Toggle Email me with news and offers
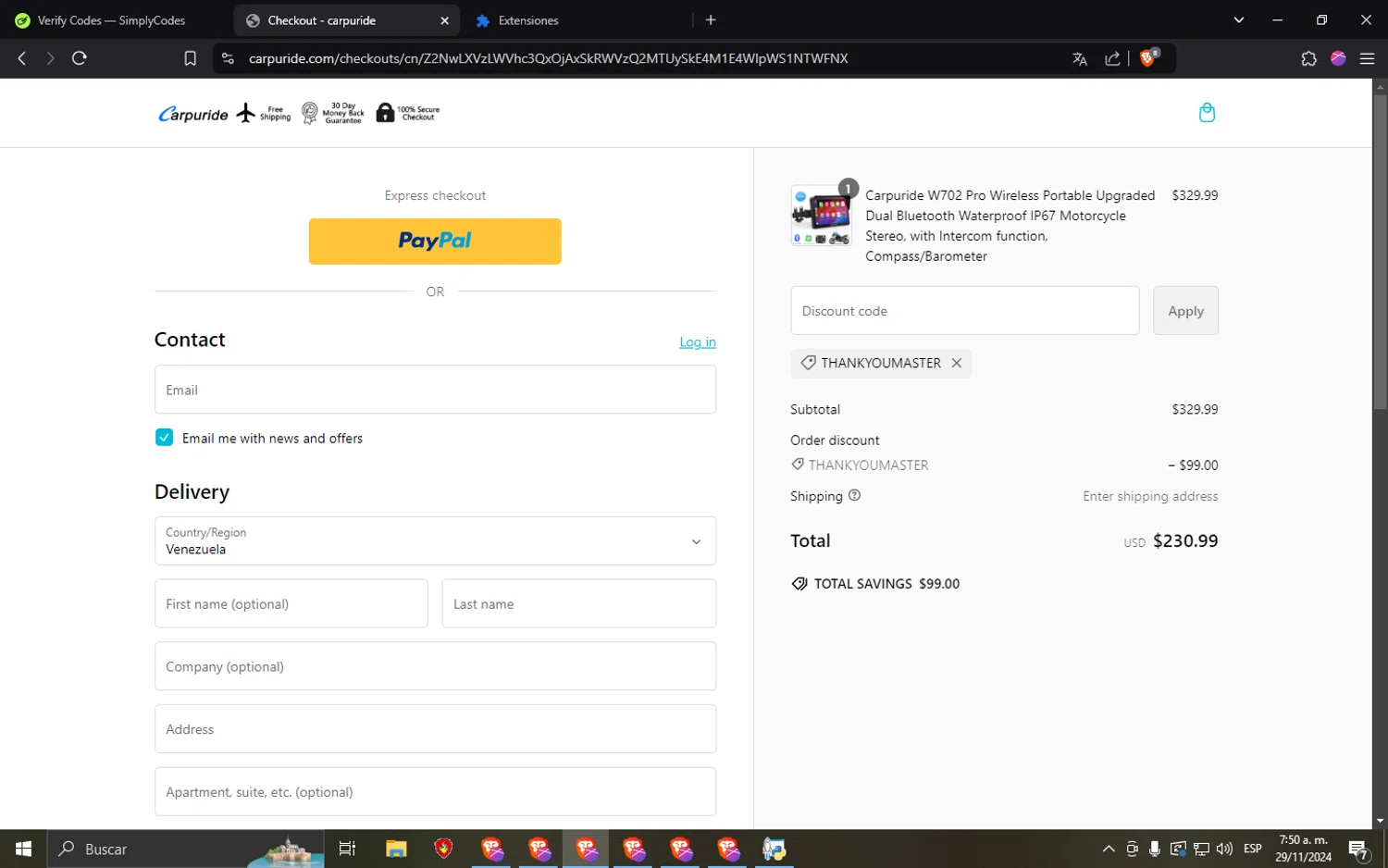Image resolution: width=1388 pixels, height=868 pixels. click(164, 438)
